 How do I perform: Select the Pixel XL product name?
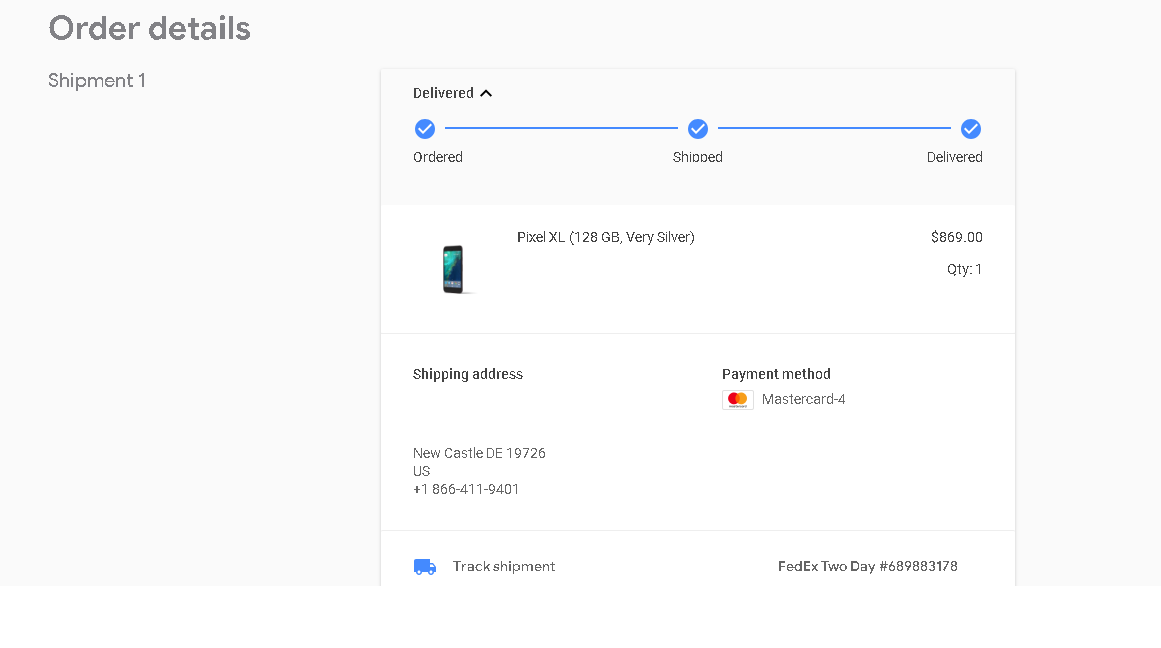point(605,237)
